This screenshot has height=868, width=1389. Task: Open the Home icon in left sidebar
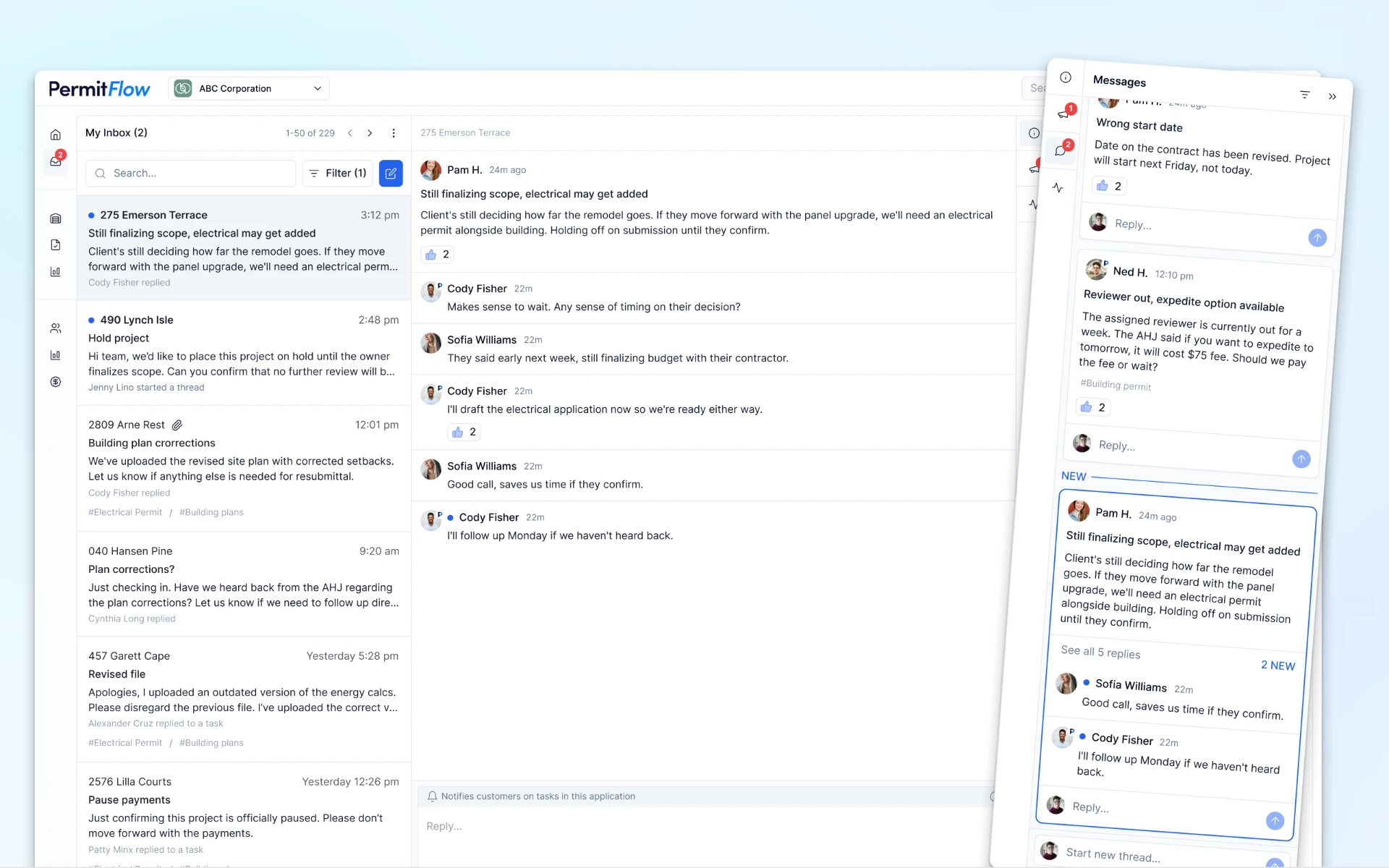point(56,135)
